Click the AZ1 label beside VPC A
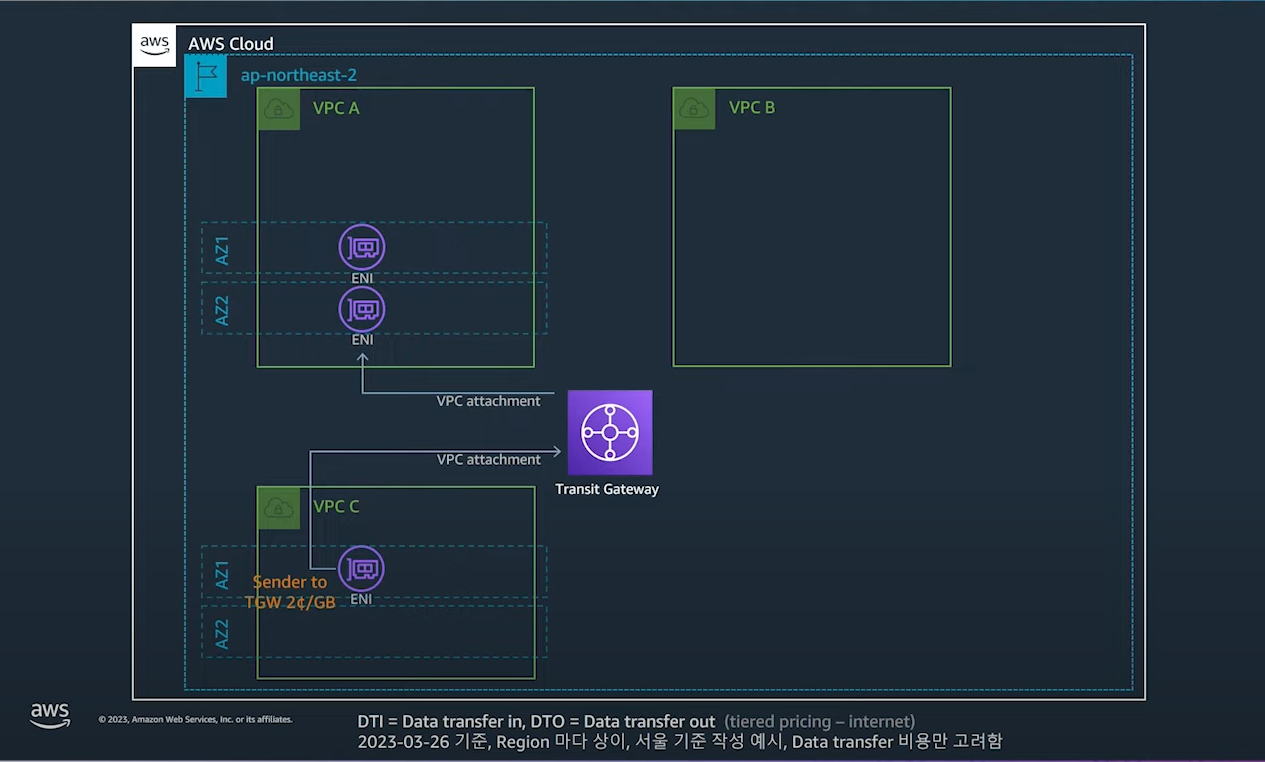 [222, 250]
